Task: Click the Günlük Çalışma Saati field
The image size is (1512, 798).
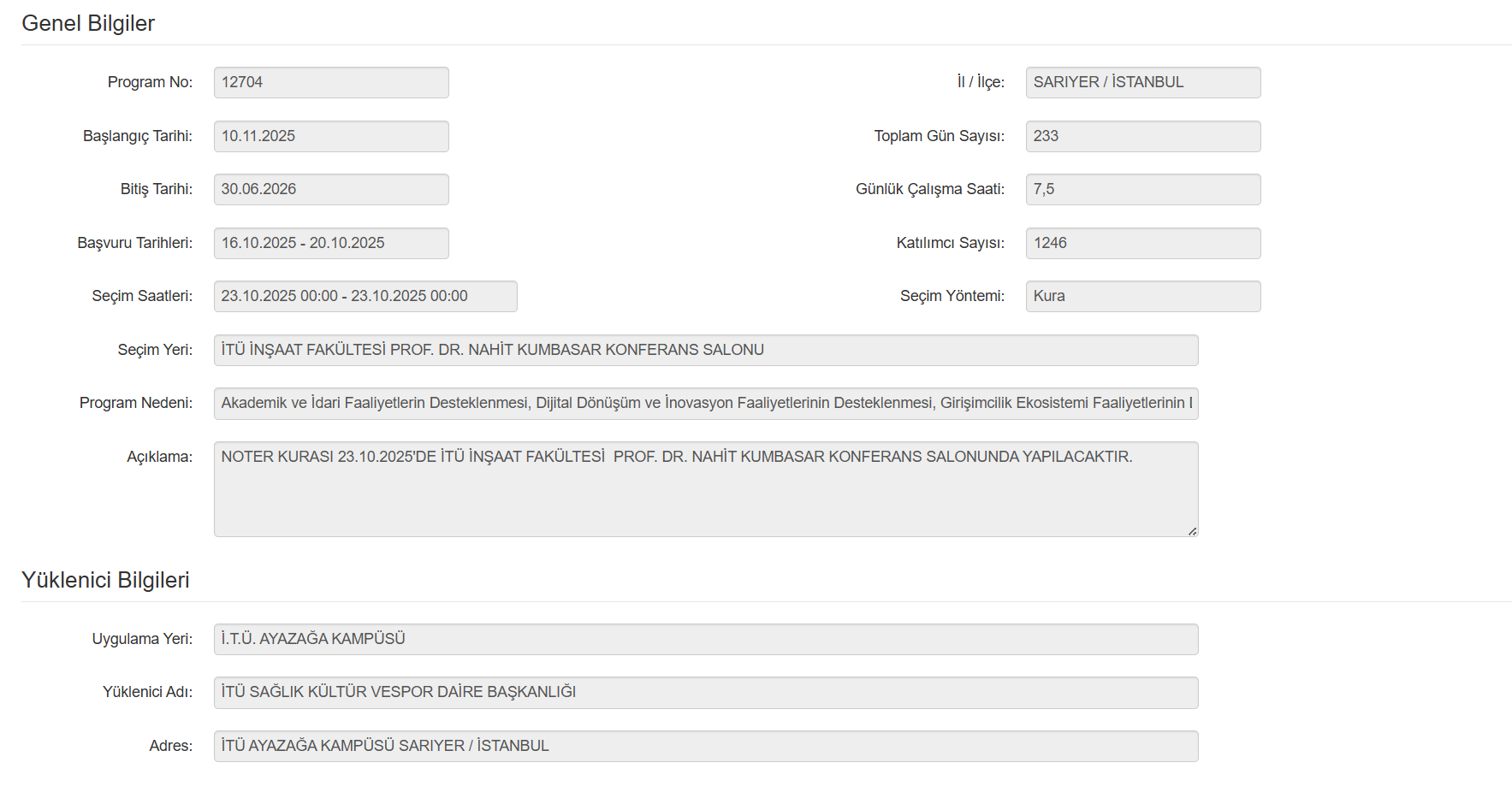Action: (x=1142, y=189)
